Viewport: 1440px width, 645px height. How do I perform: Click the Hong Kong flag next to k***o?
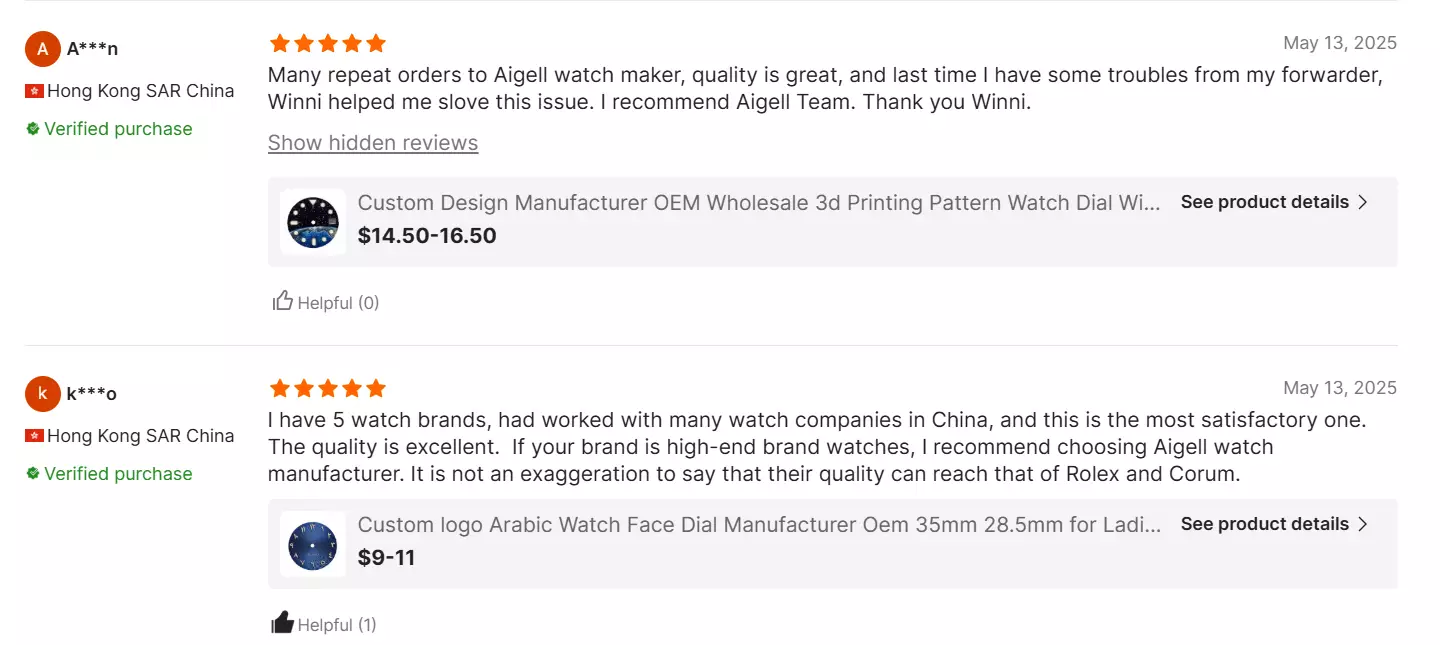pos(32,435)
